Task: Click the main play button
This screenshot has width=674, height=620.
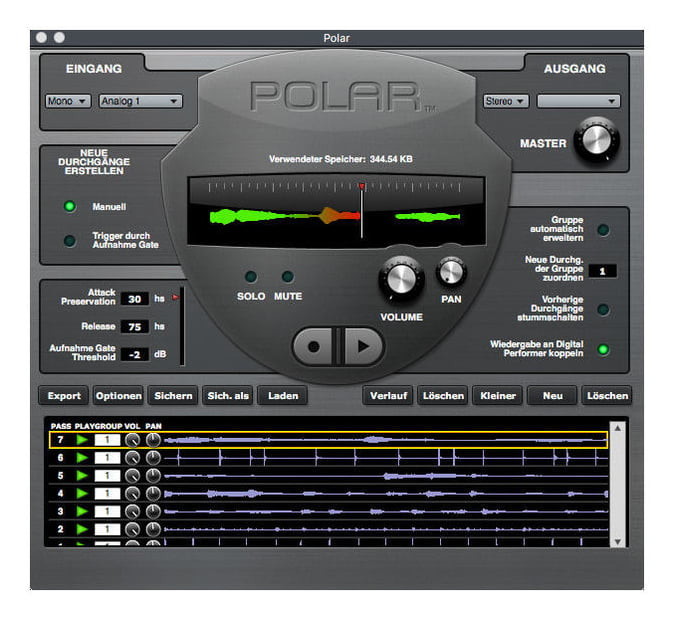Action: click(364, 347)
